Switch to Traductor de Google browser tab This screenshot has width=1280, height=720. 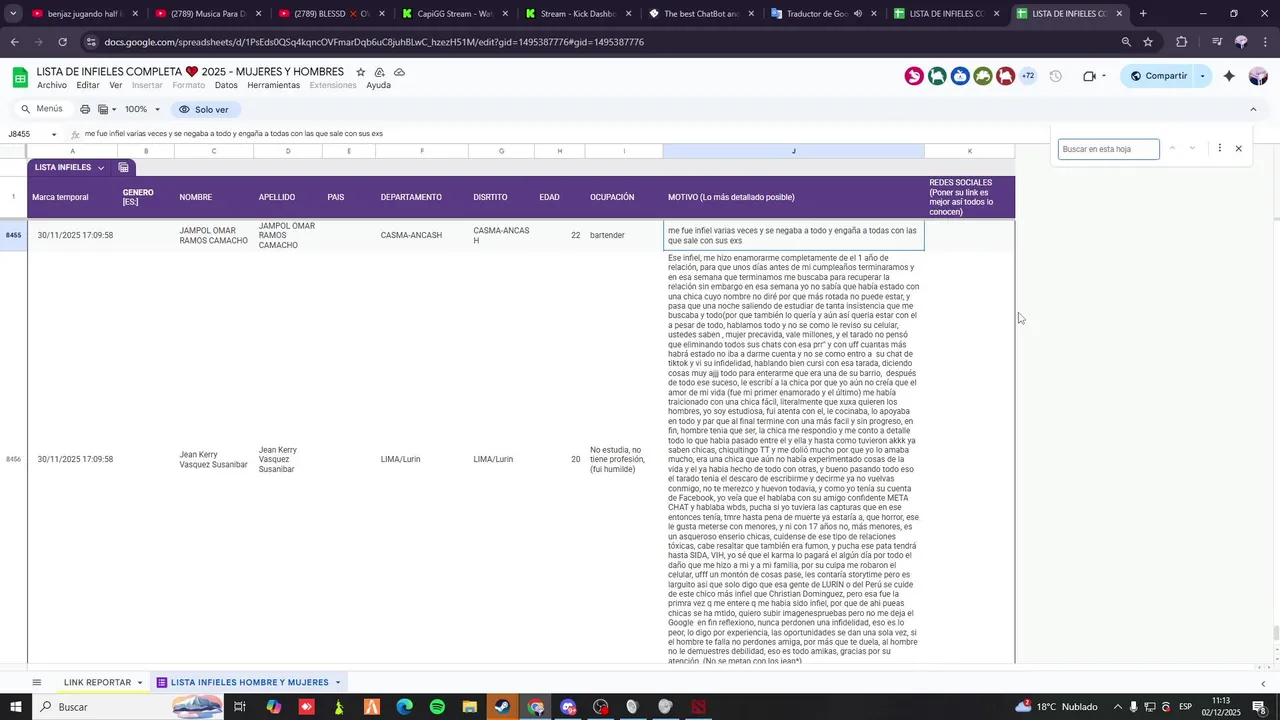click(x=824, y=14)
